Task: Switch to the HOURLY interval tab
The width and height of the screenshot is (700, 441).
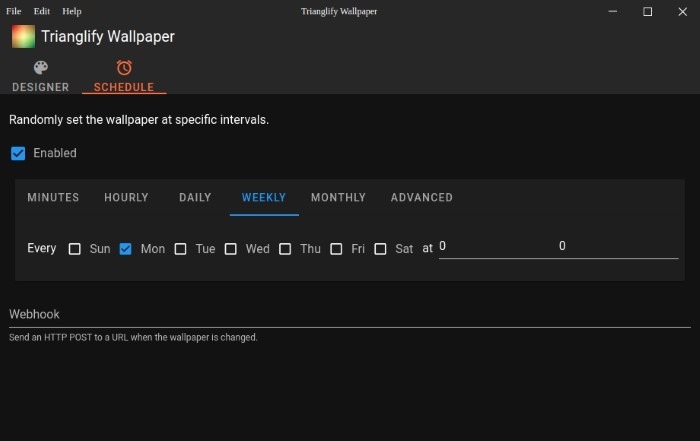Action: (x=126, y=197)
